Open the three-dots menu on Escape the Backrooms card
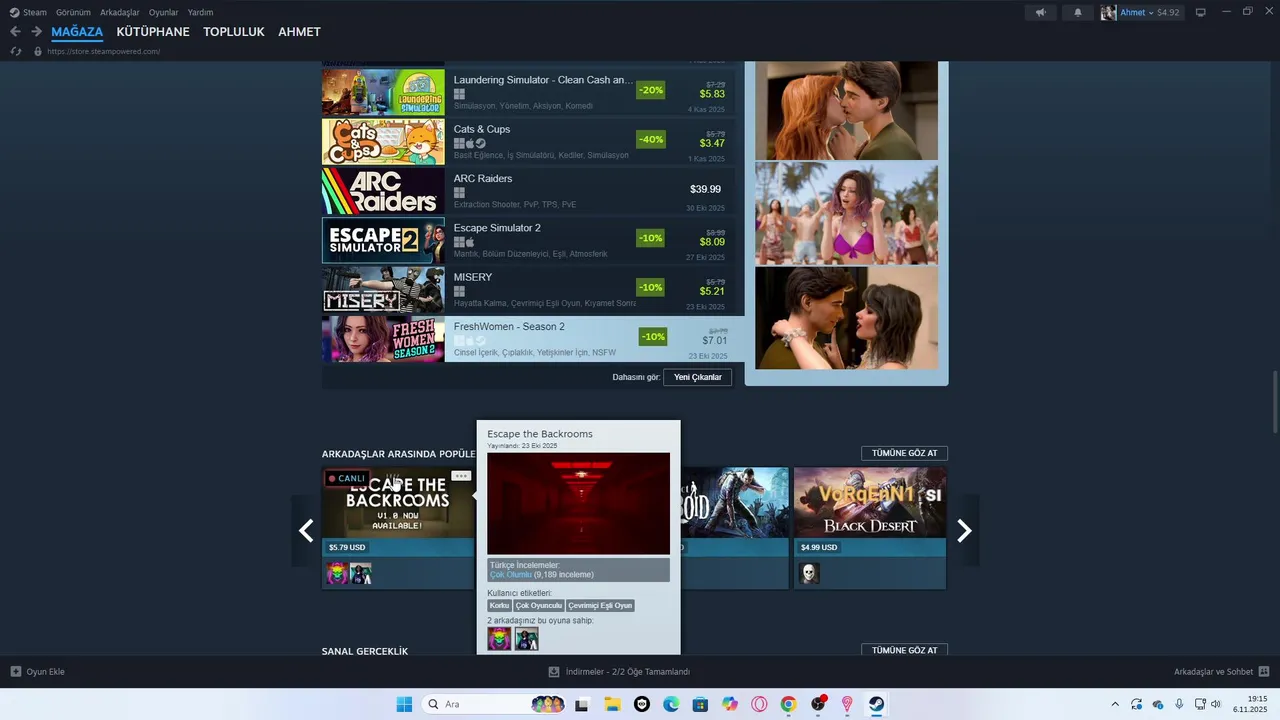Image resolution: width=1280 pixels, height=720 pixels. (461, 476)
